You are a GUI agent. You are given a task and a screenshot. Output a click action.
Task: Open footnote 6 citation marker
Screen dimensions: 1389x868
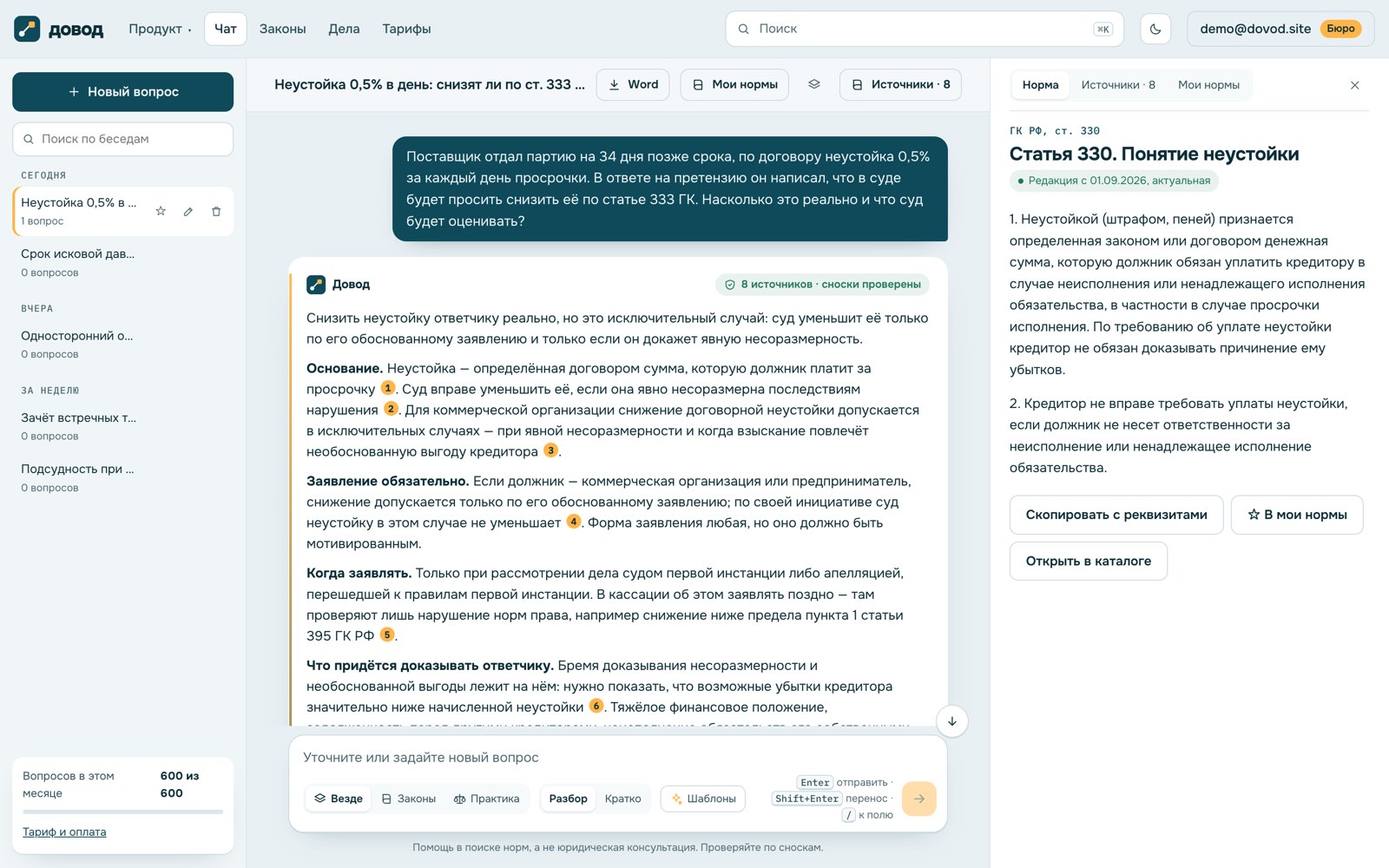point(596,706)
